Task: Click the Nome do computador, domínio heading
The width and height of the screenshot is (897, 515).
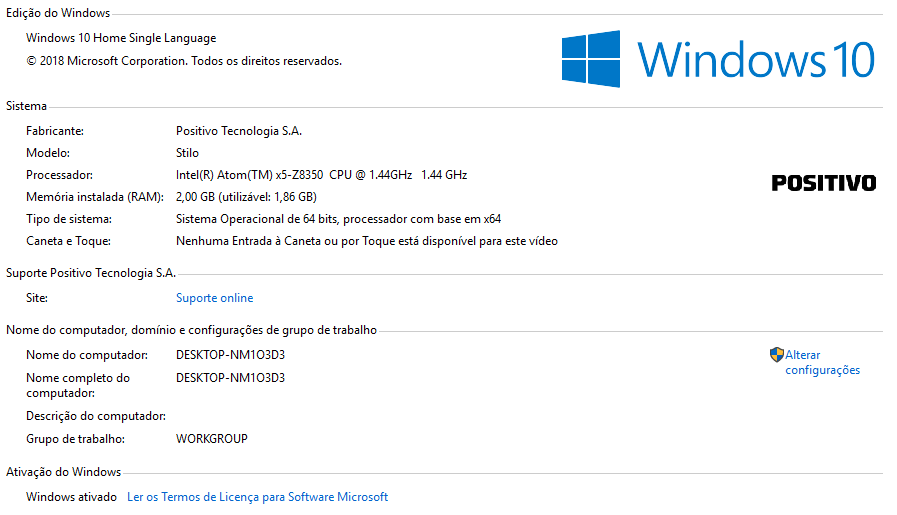Action: point(192,330)
